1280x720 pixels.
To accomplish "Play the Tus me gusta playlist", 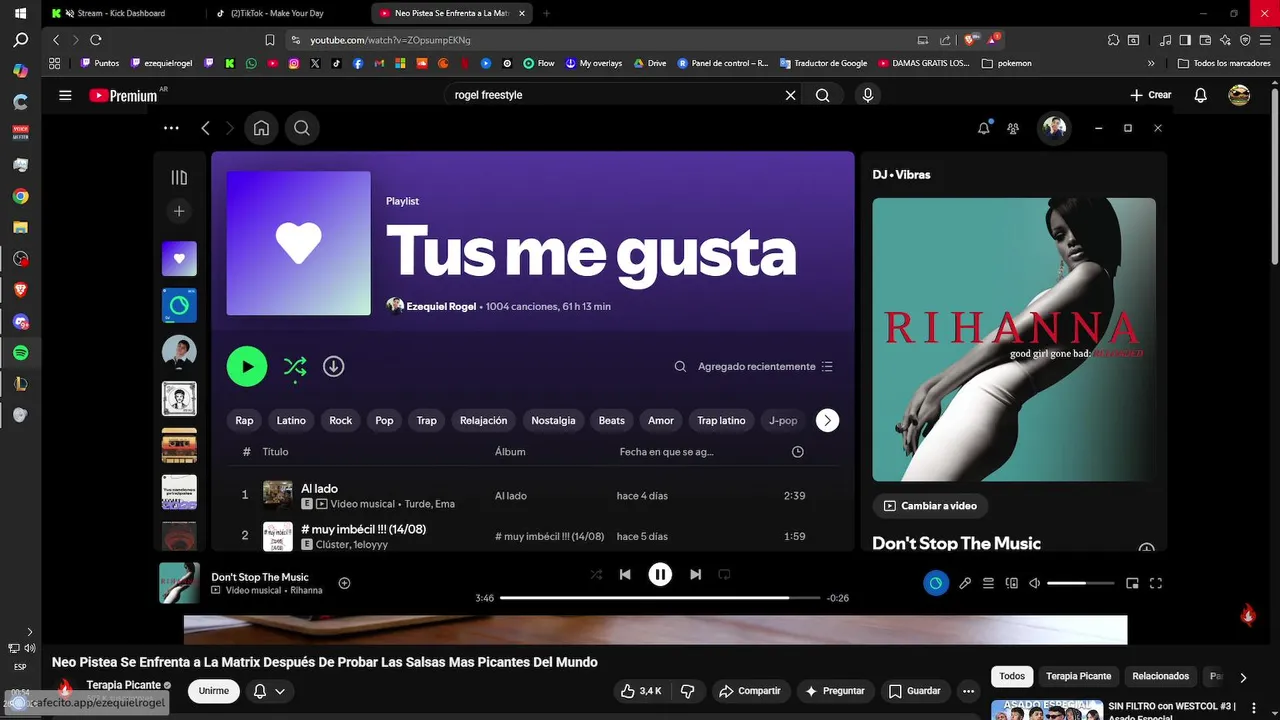I will 247,366.
